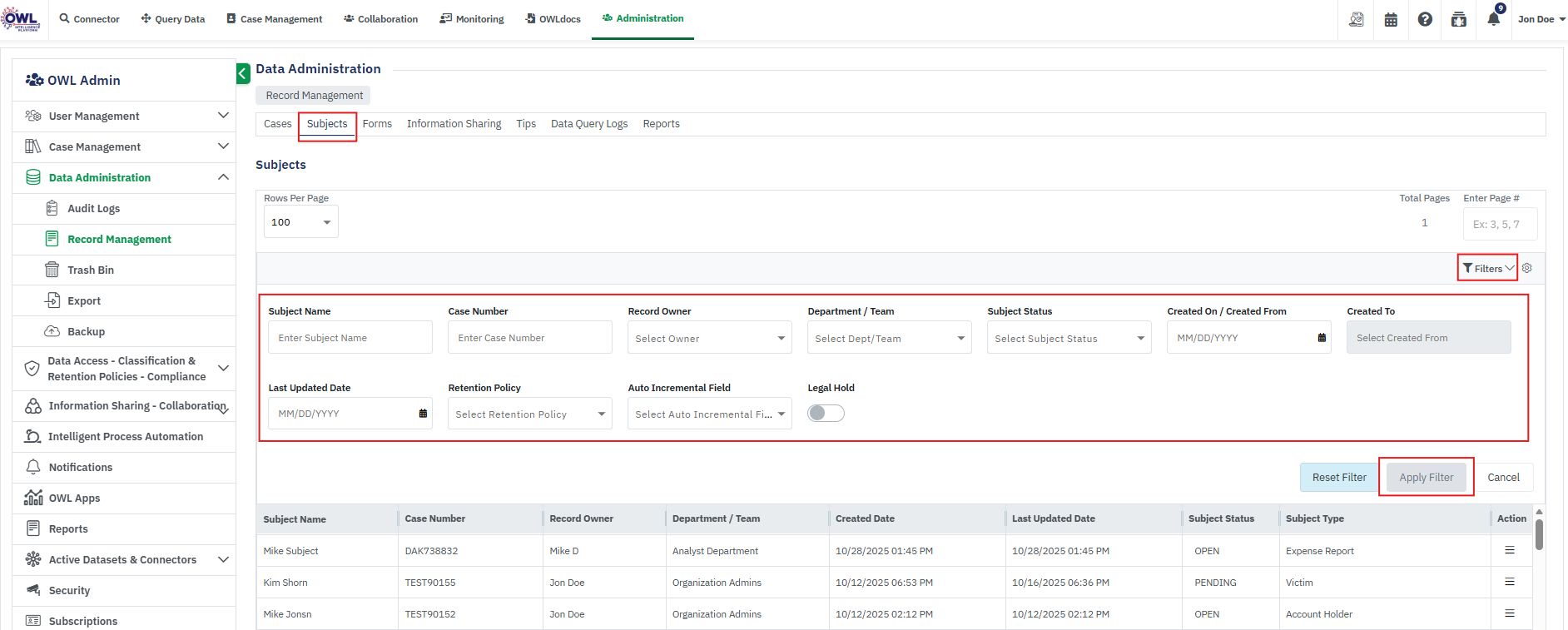Switch to the Forms tab
Screen dimensions: 1568x630
(x=377, y=124)
